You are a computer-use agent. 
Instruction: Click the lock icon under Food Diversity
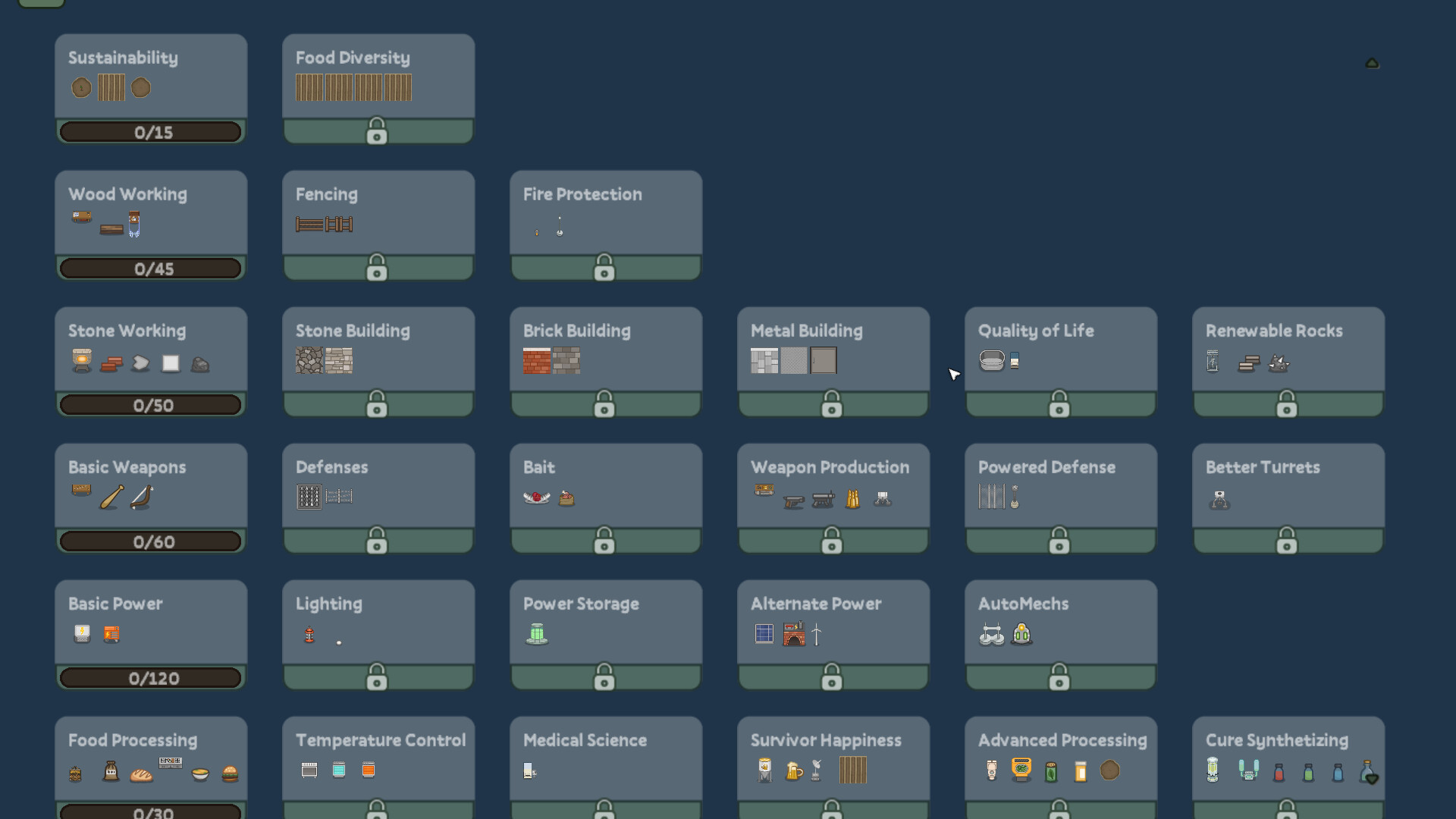377,130
